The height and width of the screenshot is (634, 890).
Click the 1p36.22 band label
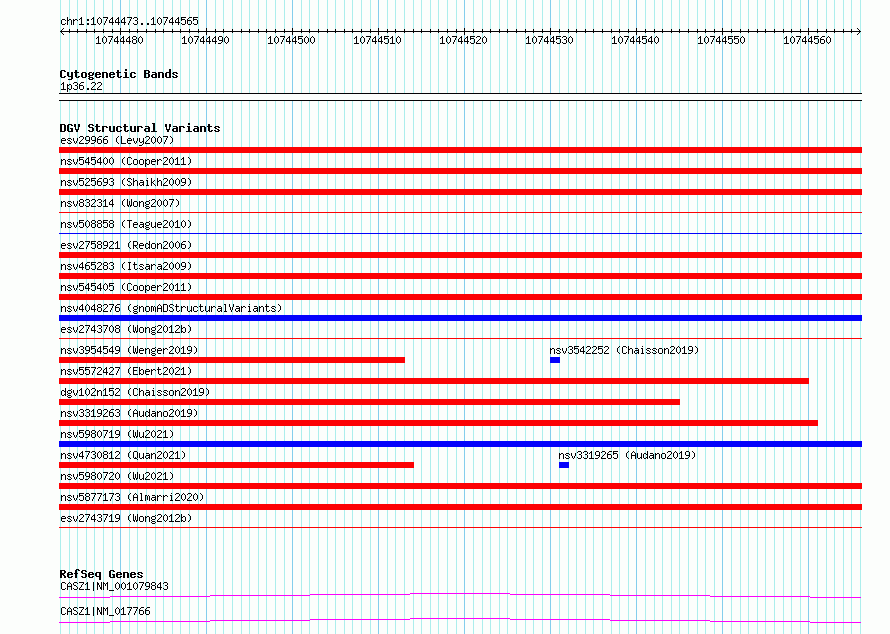click(81, 86)
